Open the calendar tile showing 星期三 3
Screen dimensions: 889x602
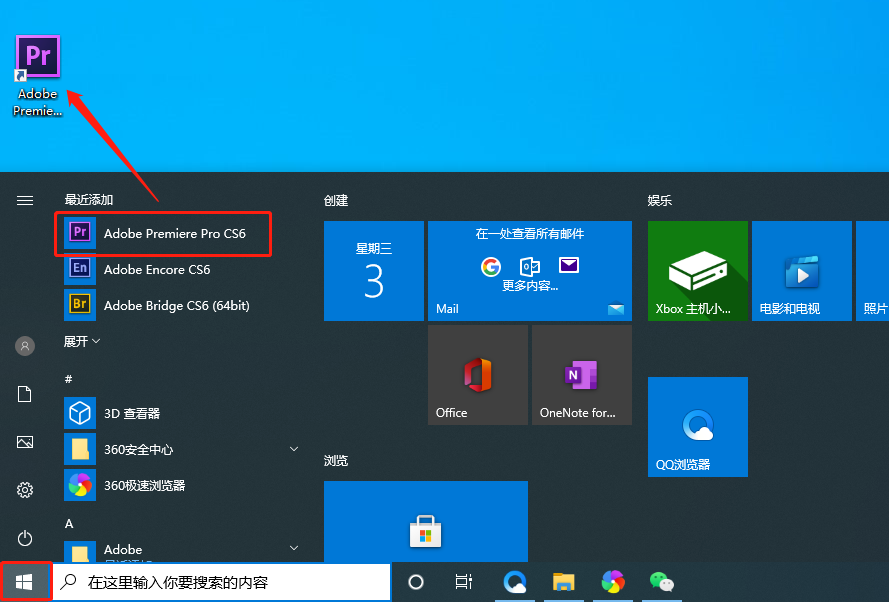point(374,271)
